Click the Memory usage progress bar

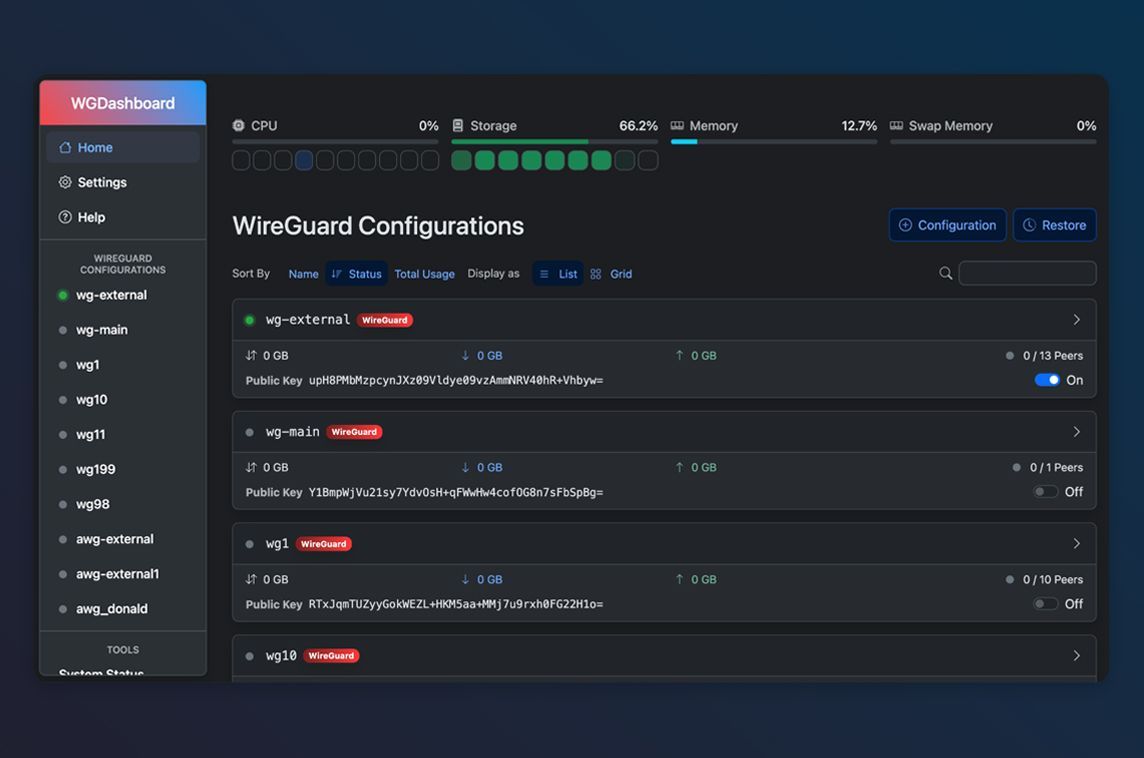click(x=773, y=142)
